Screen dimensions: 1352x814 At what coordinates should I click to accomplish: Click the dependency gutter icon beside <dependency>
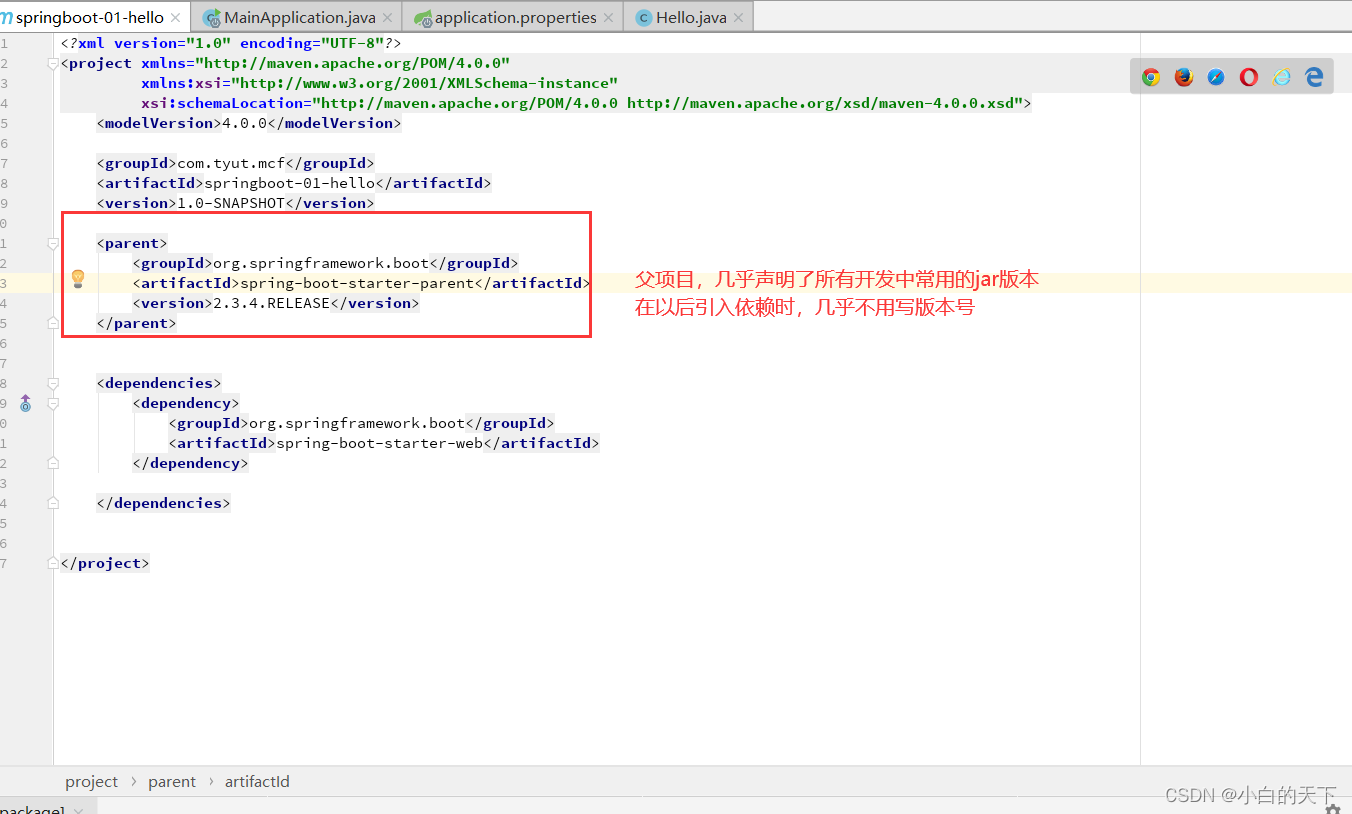(x=25, y=403)
